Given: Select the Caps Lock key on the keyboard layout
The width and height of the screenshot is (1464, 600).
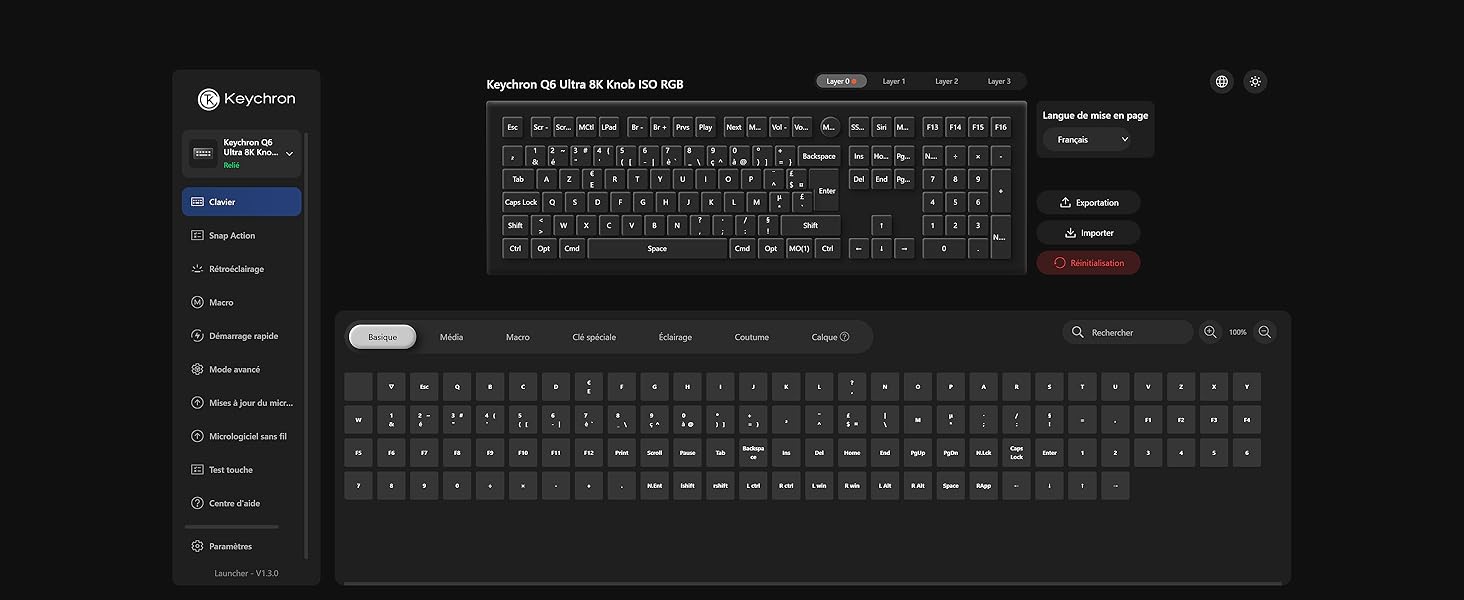Looking at the screenshot, I should click(x=521, y=202).
